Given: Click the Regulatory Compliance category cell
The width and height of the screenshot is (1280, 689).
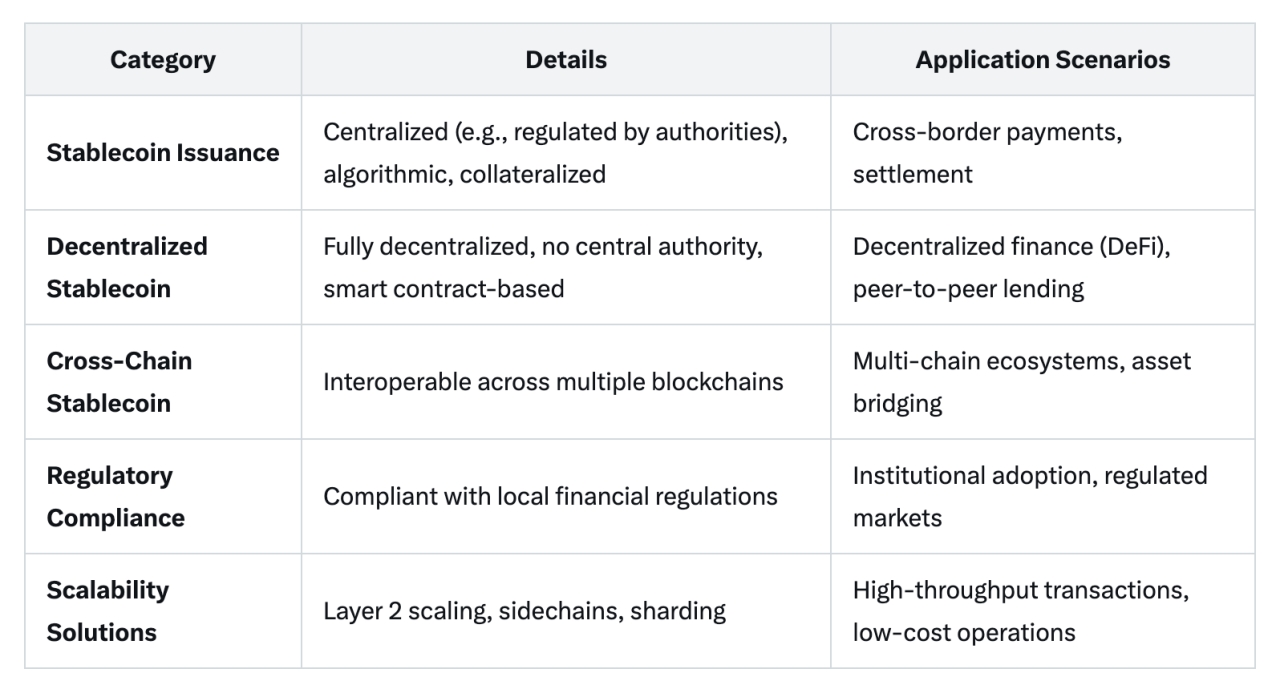Looking at the screenshot, I should click(116, 497).
